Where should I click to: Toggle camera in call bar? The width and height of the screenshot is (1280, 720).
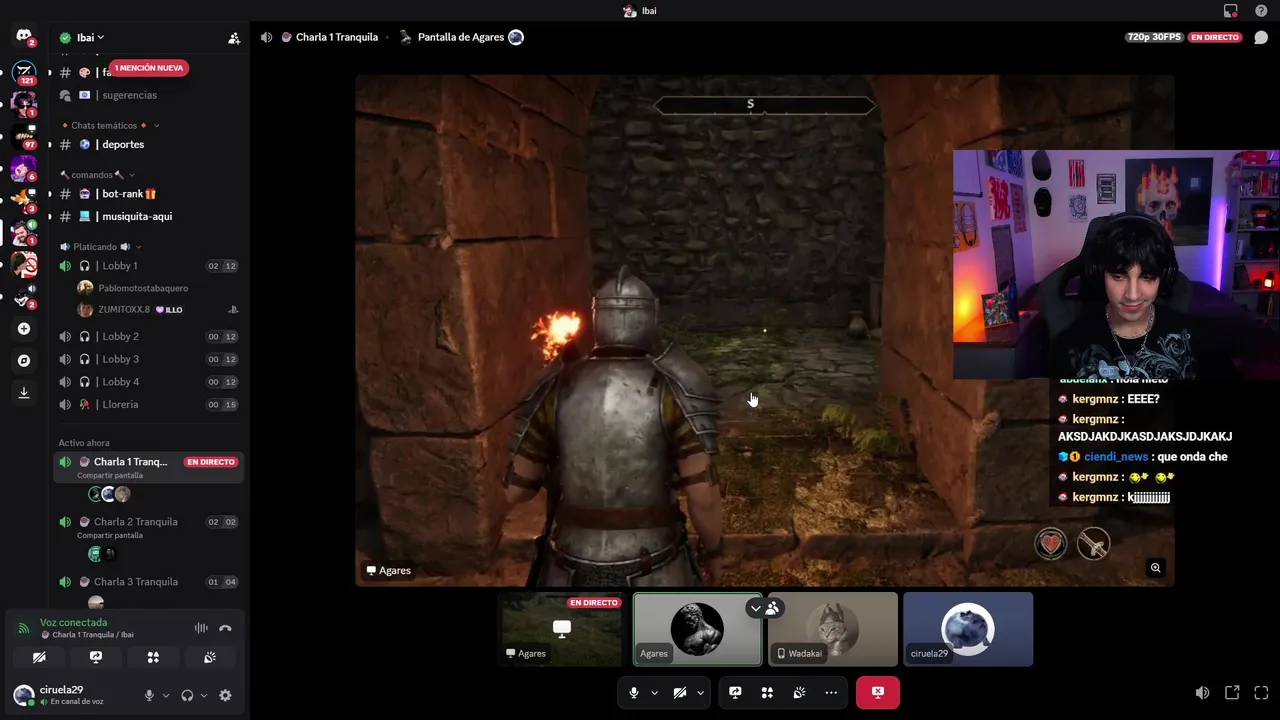(680, 692)
